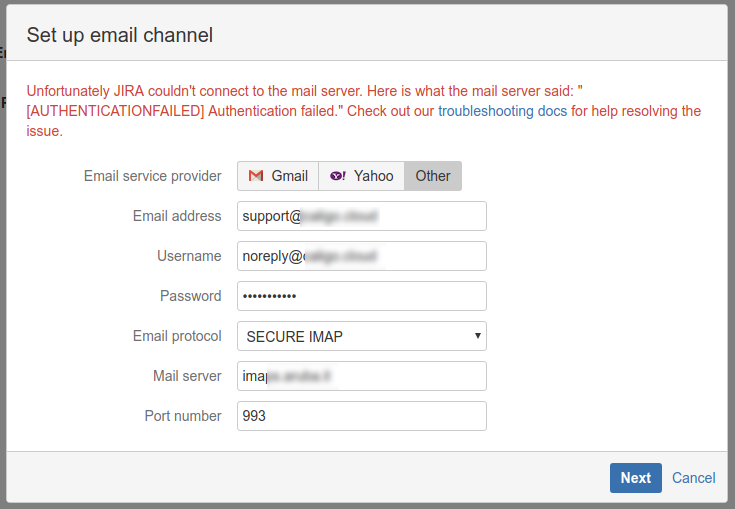
Task: Click the Yahoo logo icon
Action: 338,176
